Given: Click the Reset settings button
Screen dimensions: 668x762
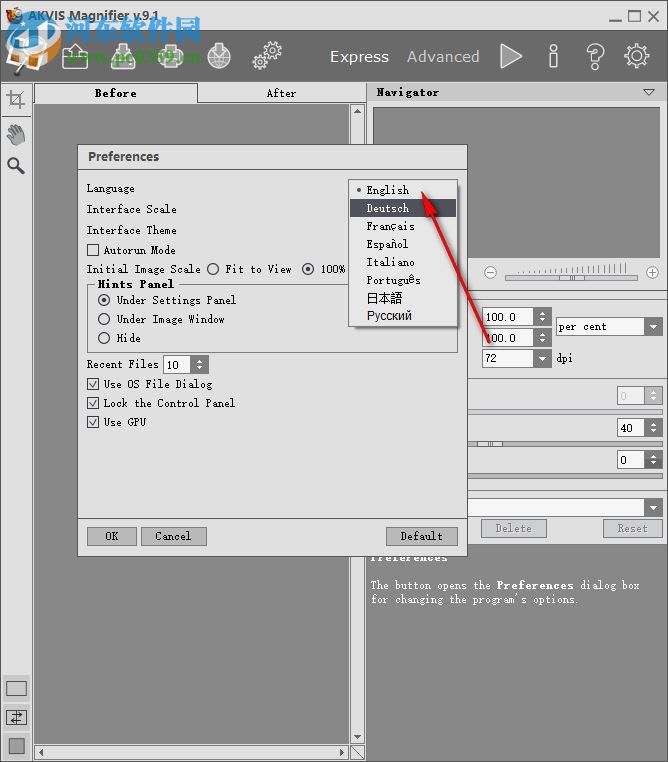Looking at the screenshot, I should coord(633,528).
